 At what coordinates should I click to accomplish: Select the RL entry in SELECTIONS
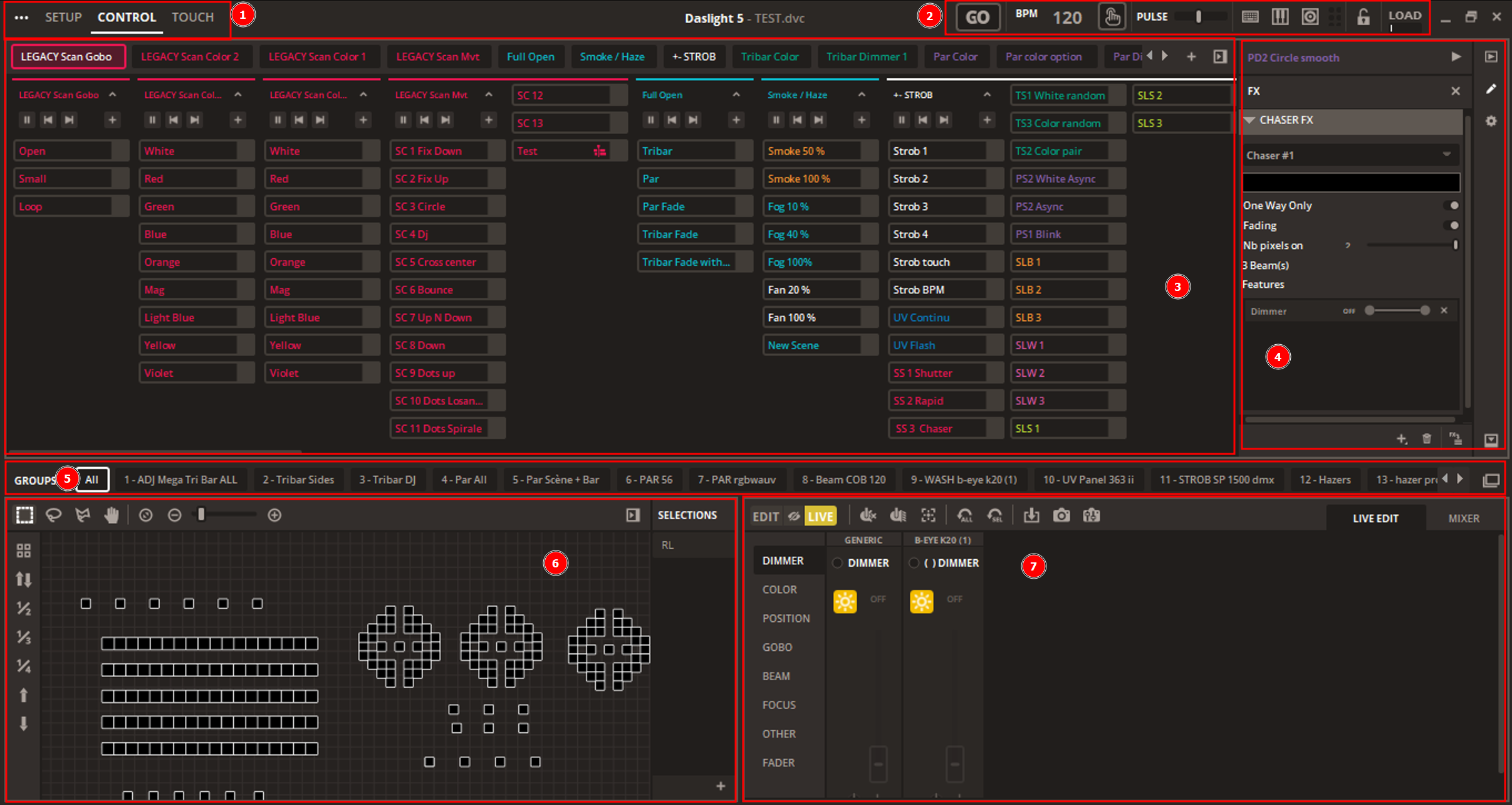[x=692, y=545]
